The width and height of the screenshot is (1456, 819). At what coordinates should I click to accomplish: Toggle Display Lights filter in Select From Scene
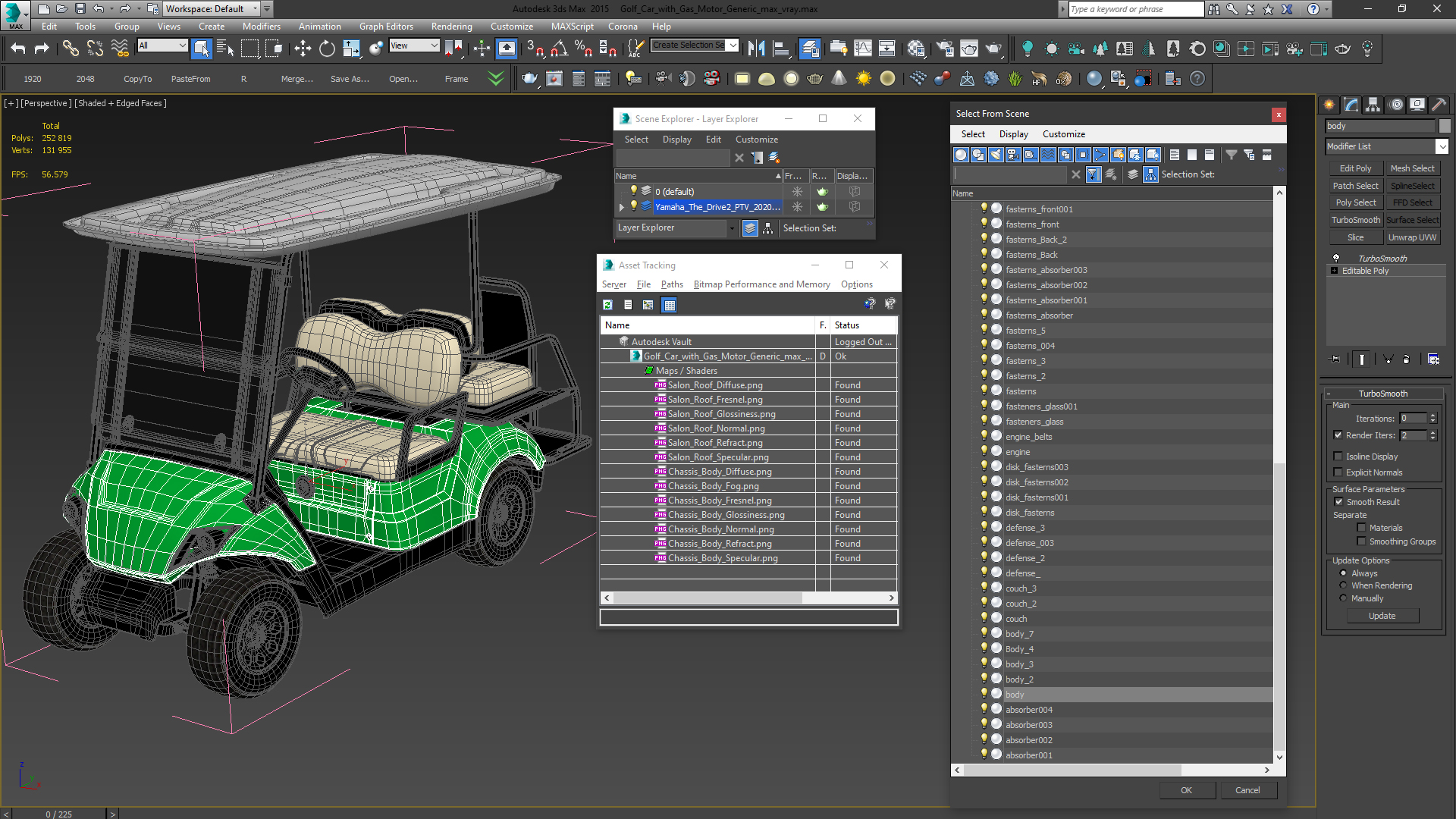996,155
